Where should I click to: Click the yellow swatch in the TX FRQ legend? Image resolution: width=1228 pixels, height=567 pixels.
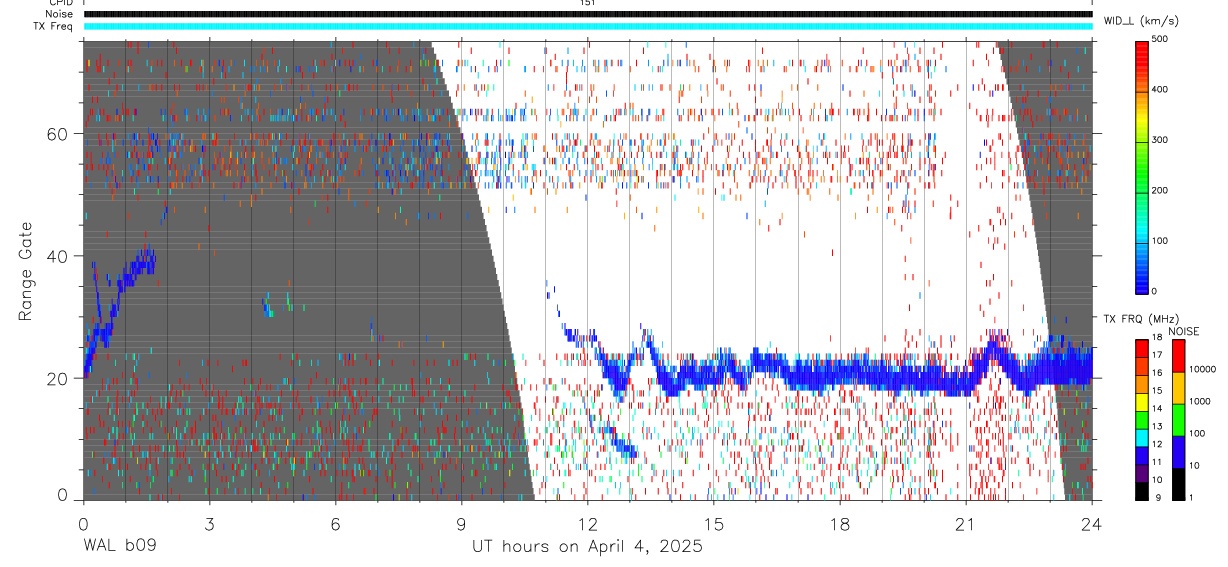[x=1143, y=402]
